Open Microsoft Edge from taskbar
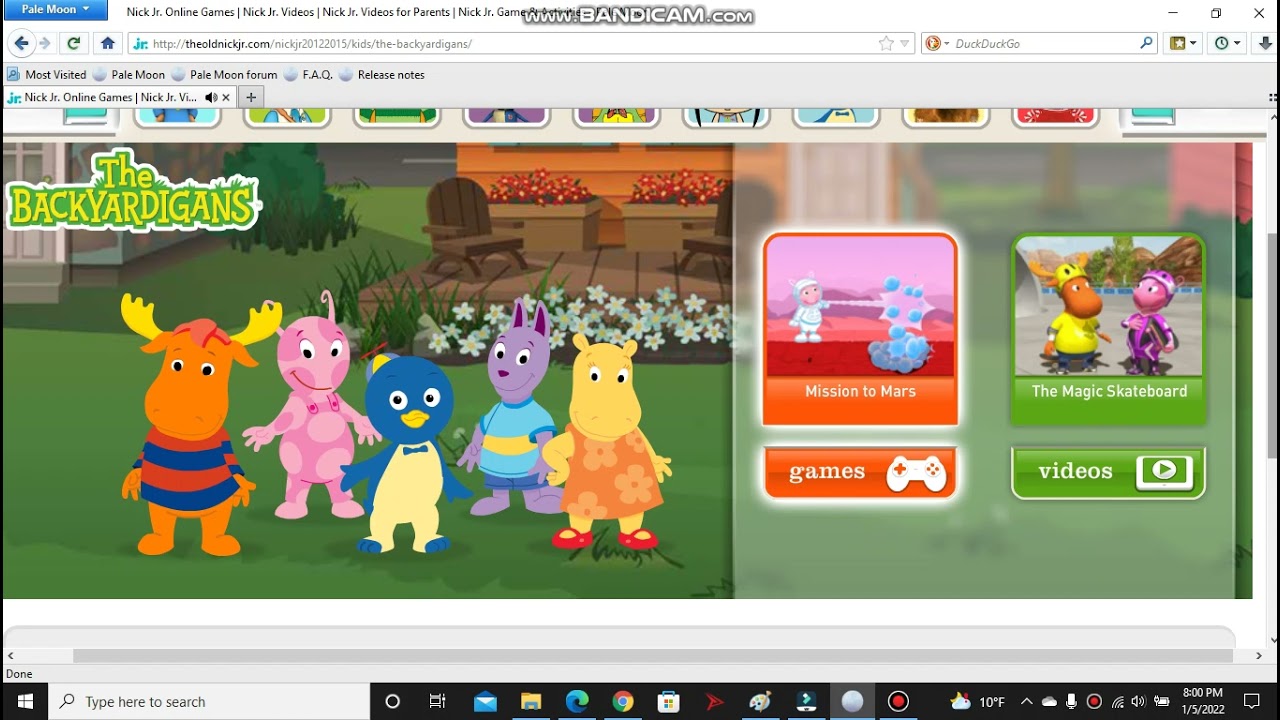Screen dimensions: 1280x720 (x=577, y=701)
